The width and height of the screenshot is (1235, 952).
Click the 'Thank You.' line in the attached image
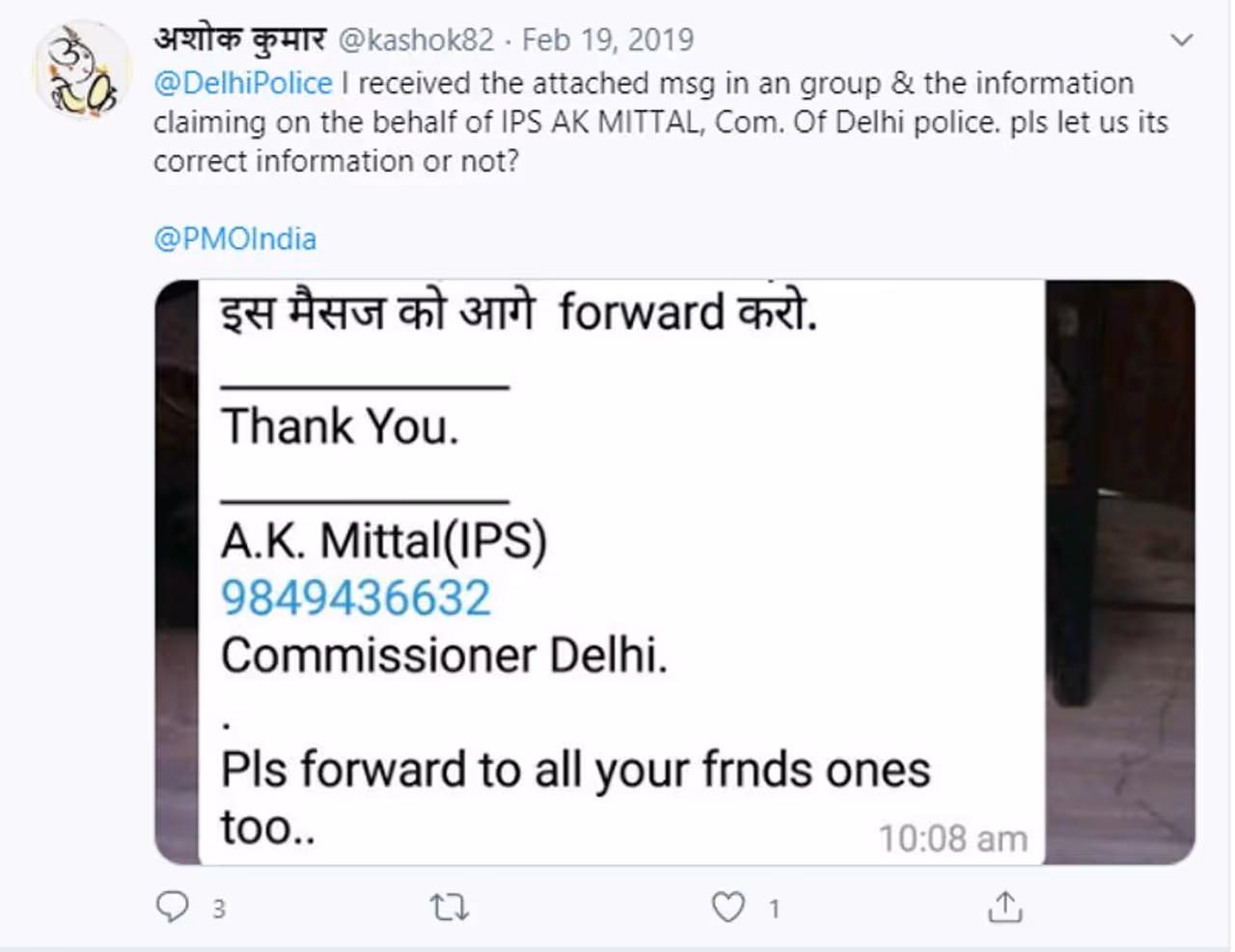340,426
